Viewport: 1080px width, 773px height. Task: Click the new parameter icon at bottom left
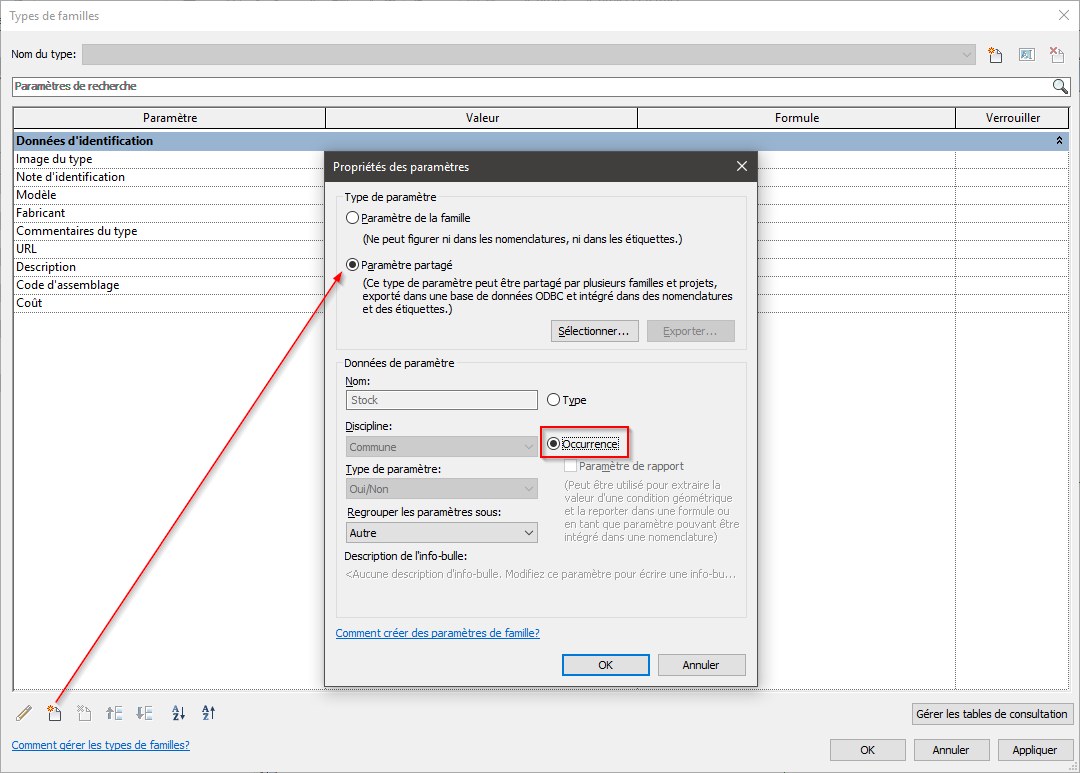click(55, 713)
